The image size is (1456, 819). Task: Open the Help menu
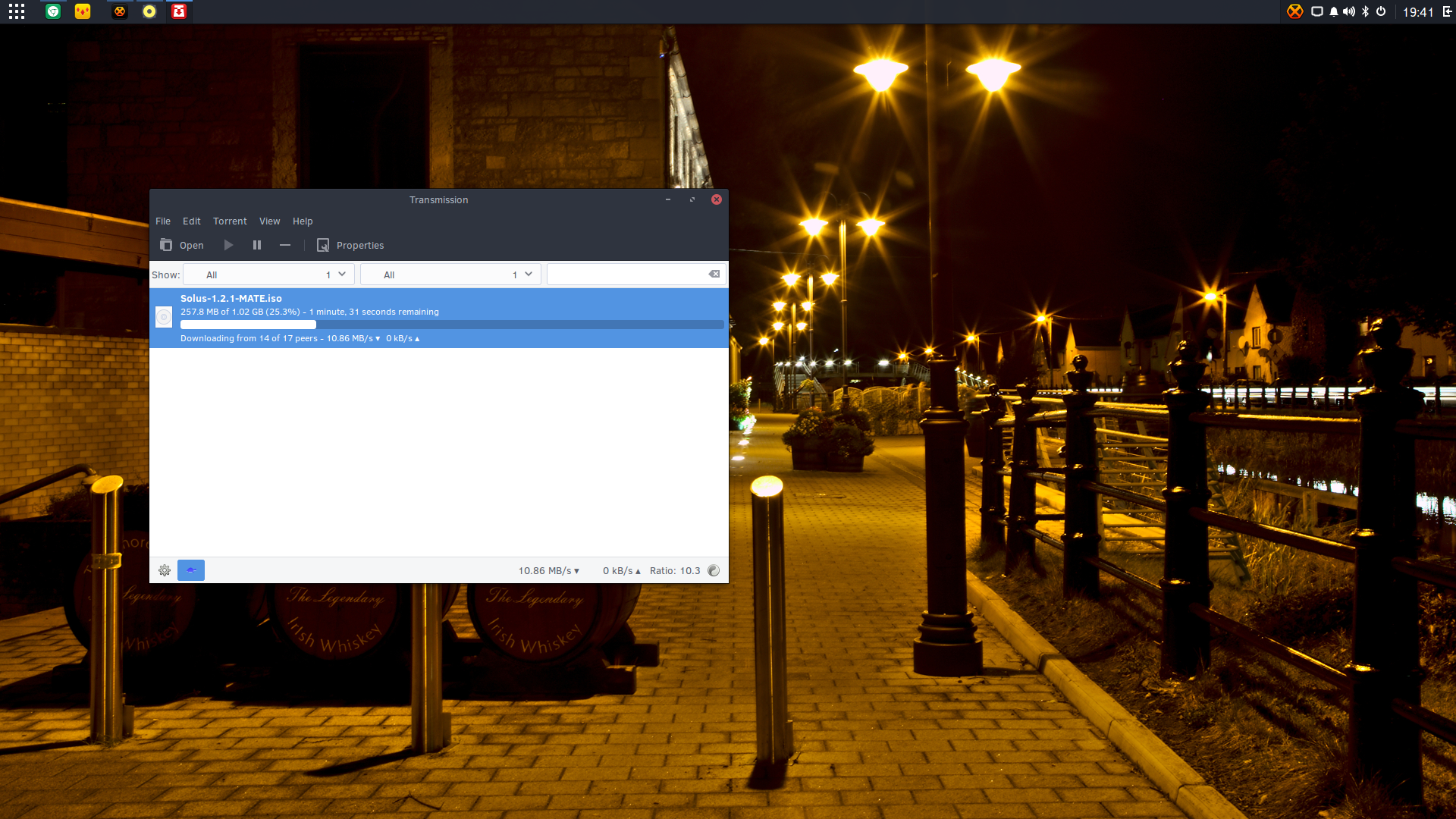point(303,221)
